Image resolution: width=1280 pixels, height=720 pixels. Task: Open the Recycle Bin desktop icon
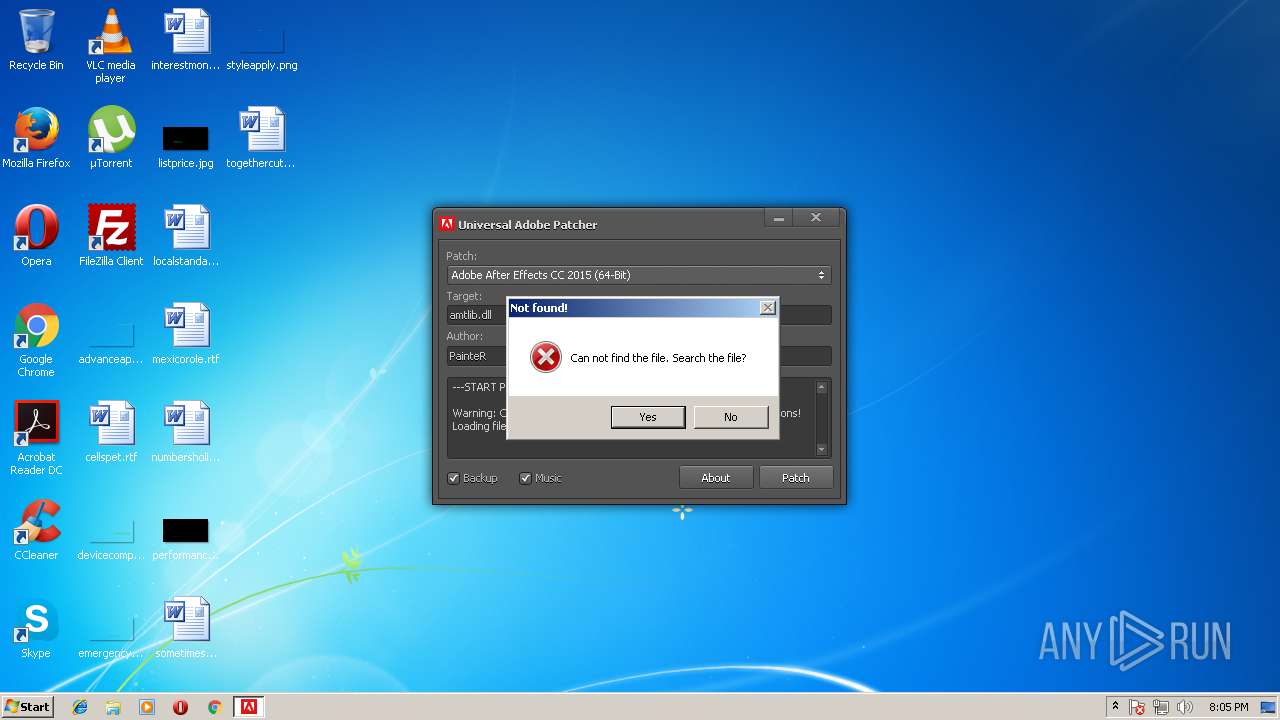pos(36,40)
